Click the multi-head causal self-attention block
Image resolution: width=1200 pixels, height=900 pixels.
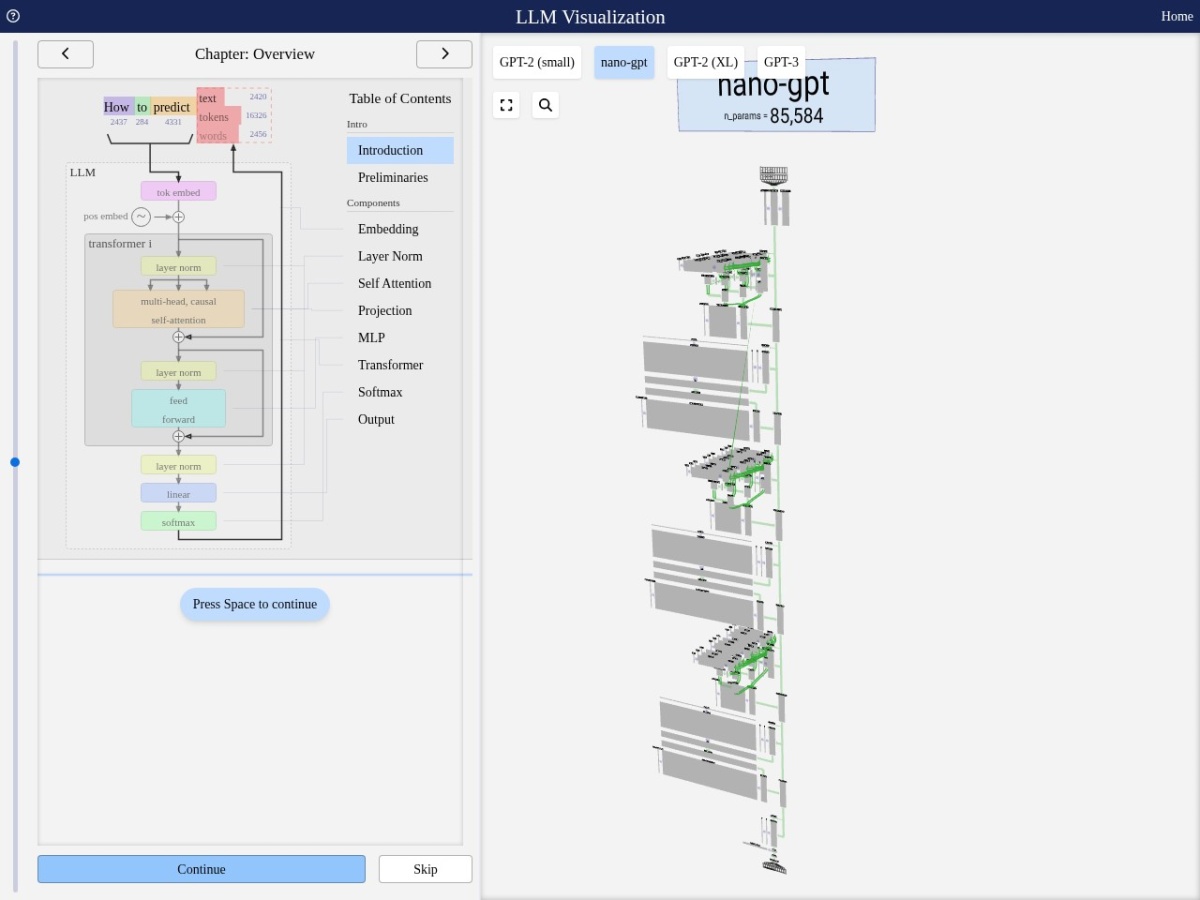tap(178, 309)
